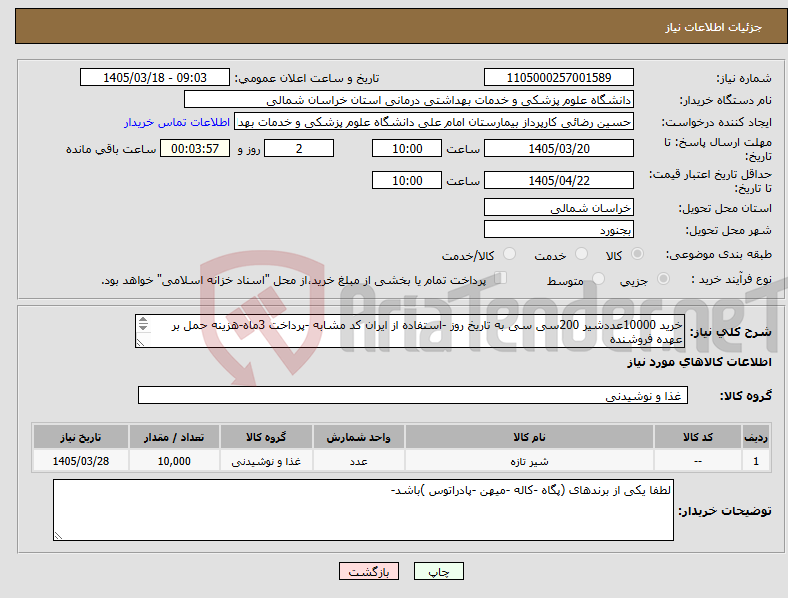Viewport: 788px width, 598px height.
Task: Toggle the treasury bonds payment checkbox
Action: [x=501, y=277]
